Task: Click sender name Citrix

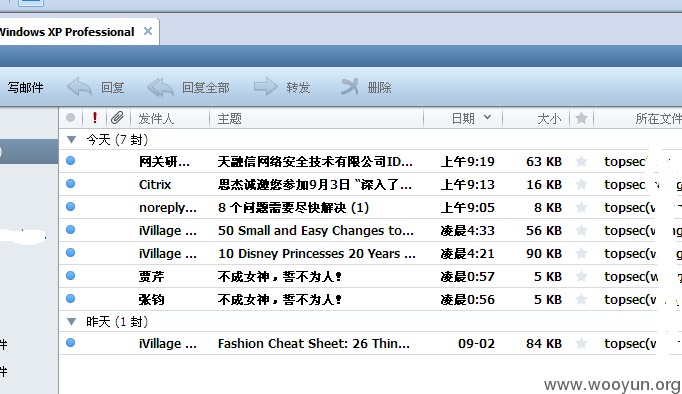Action: tap(155, 184)
